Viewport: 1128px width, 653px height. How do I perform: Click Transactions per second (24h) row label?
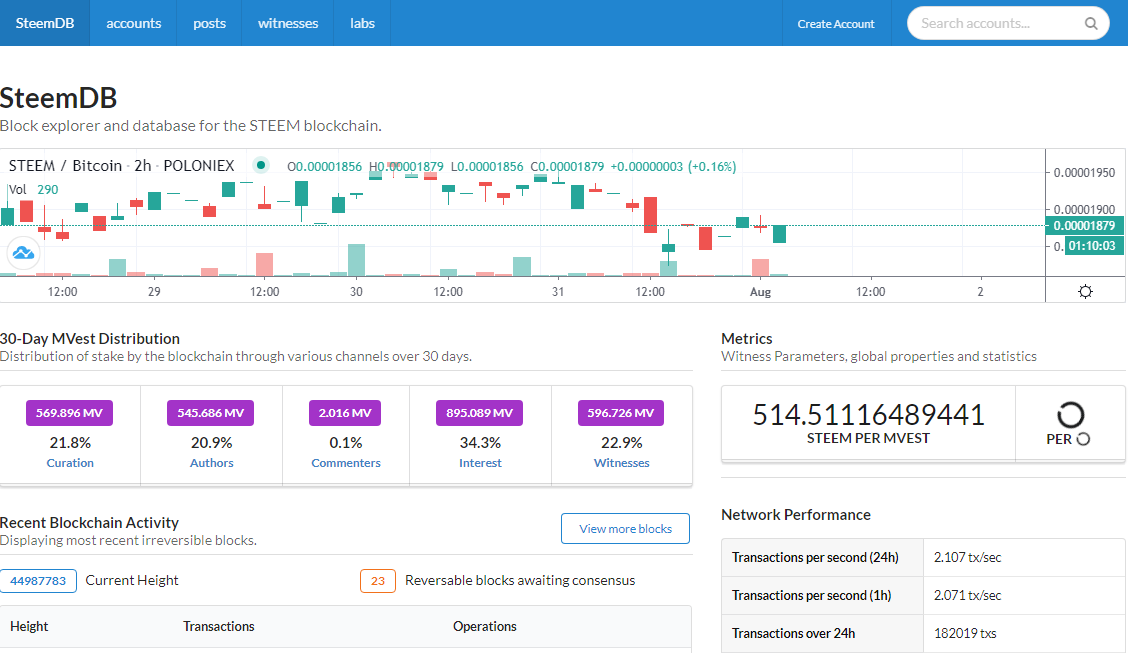tap(815, 557)
